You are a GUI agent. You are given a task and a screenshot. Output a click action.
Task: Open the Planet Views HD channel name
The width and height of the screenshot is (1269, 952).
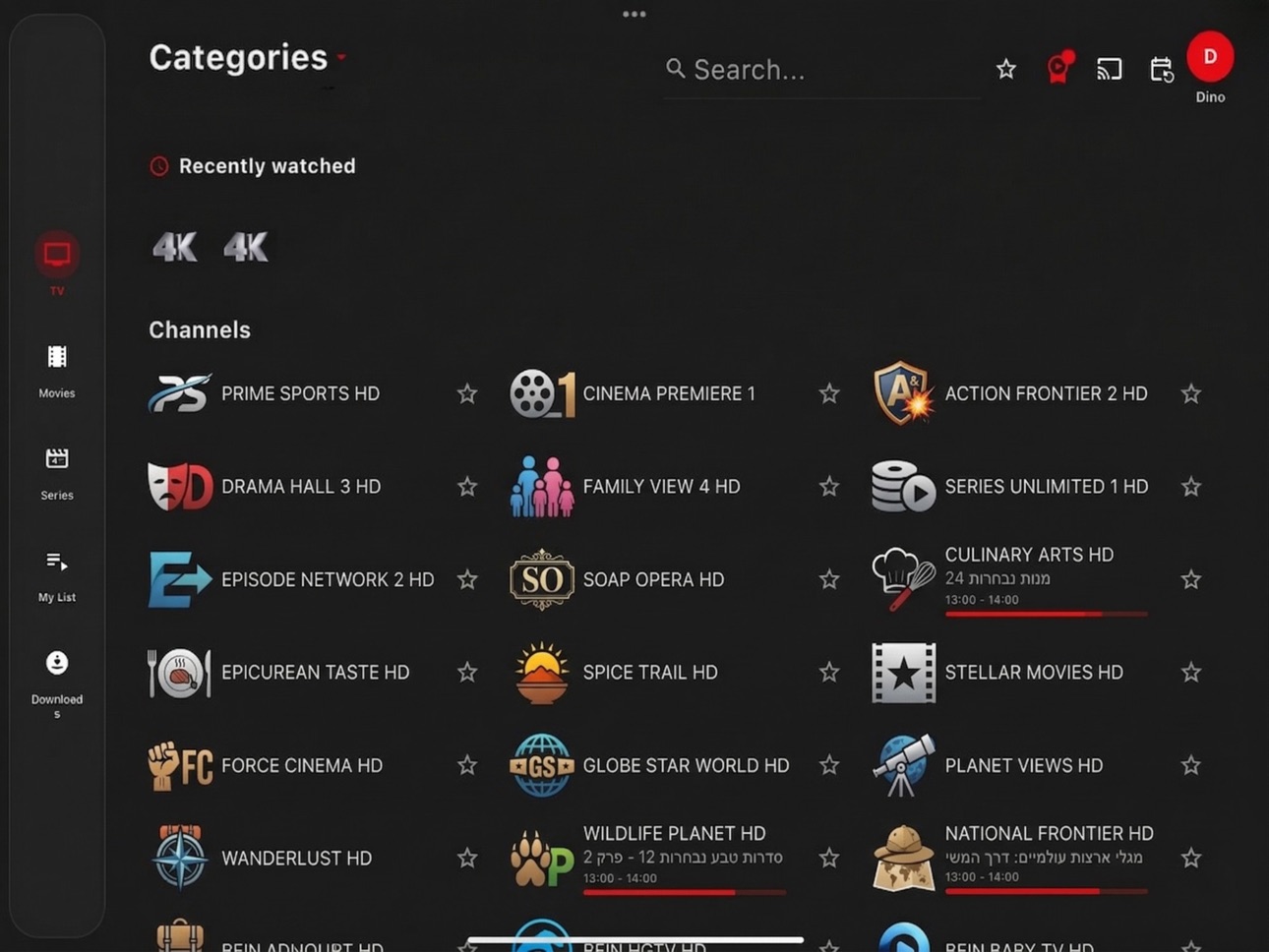click(1024, 765)
